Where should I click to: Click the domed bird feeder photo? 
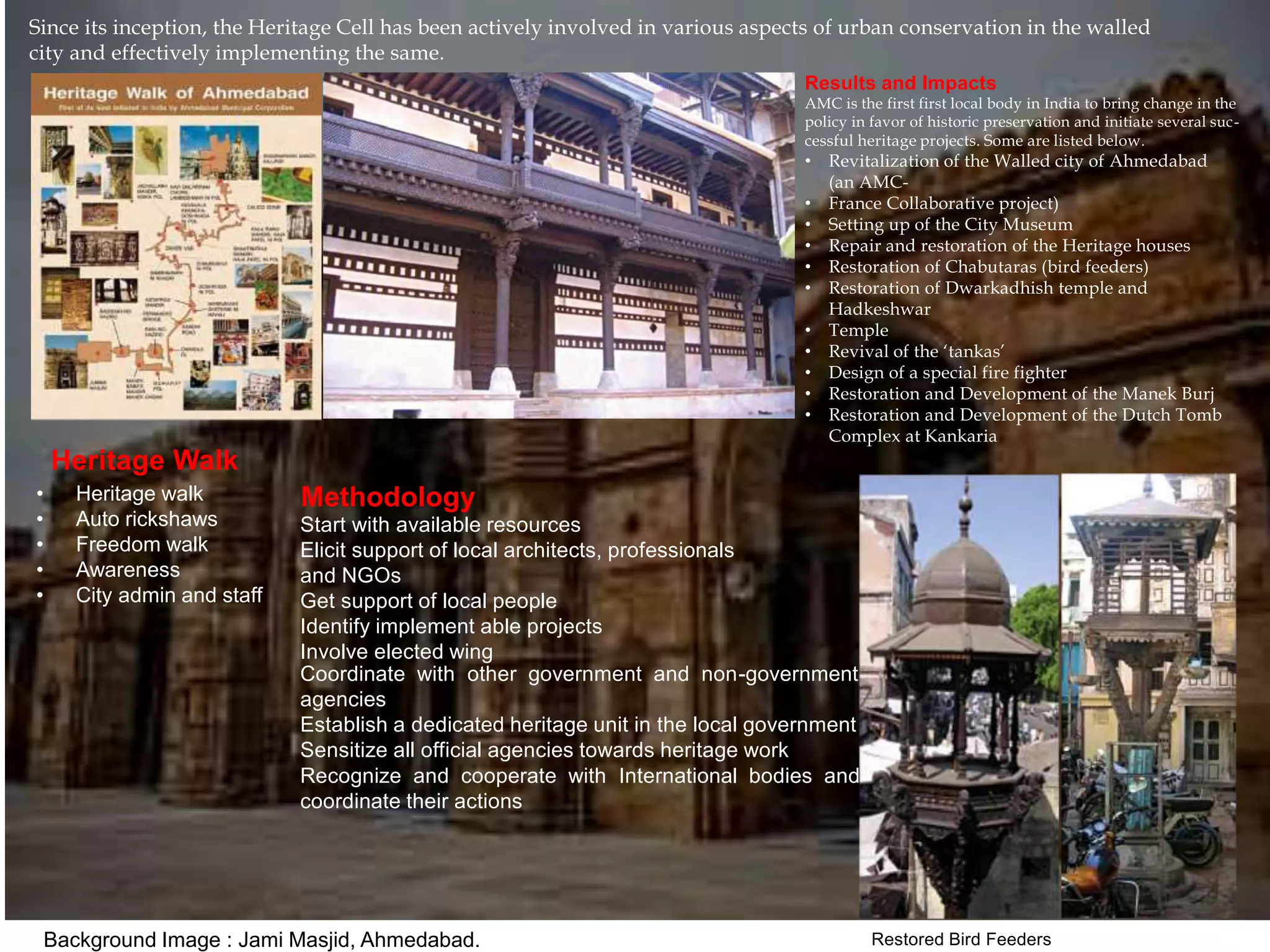(x=959, y=695)
